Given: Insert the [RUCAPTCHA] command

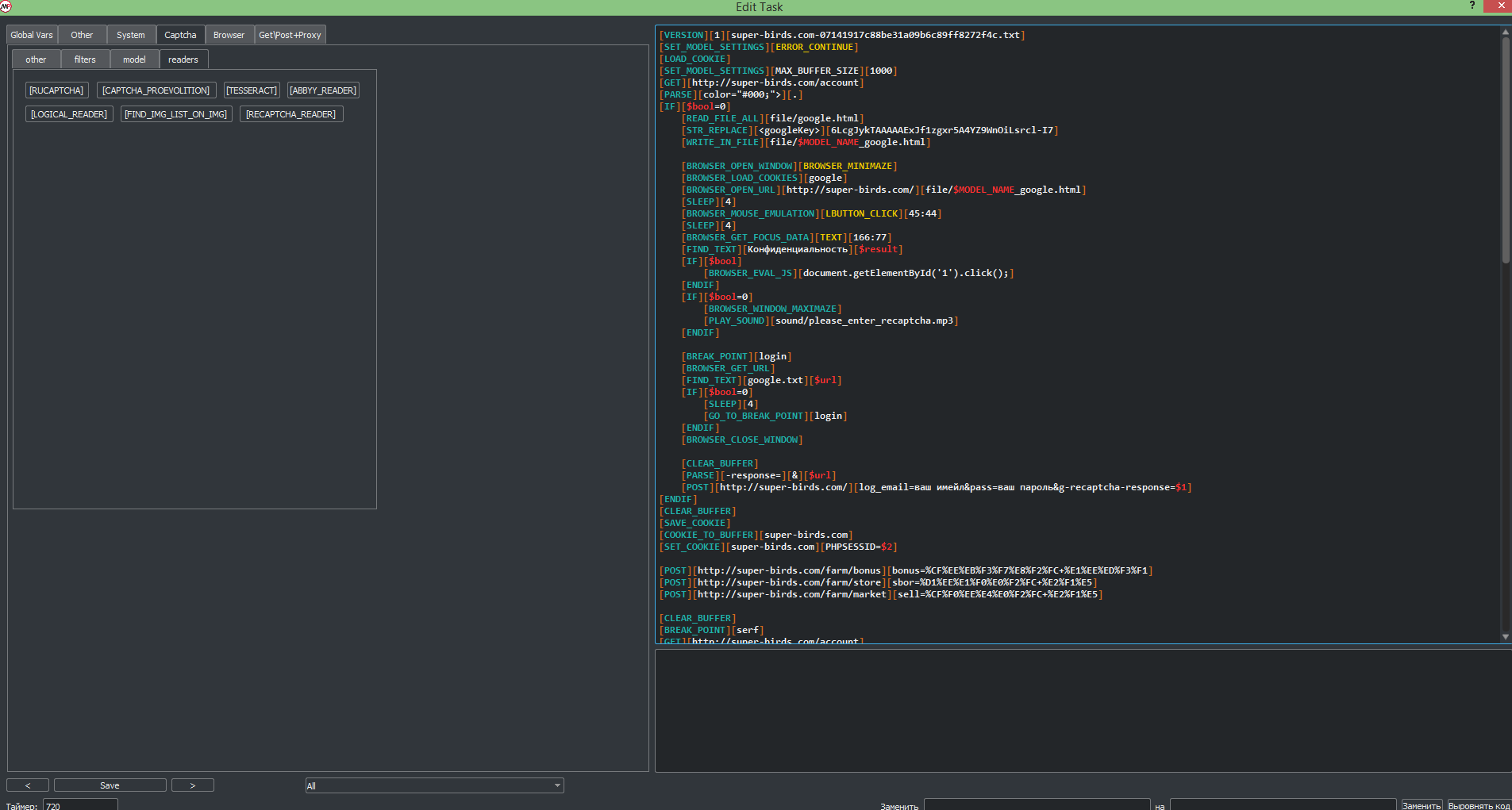Looking at the screenshot, I should click(56, 90).
